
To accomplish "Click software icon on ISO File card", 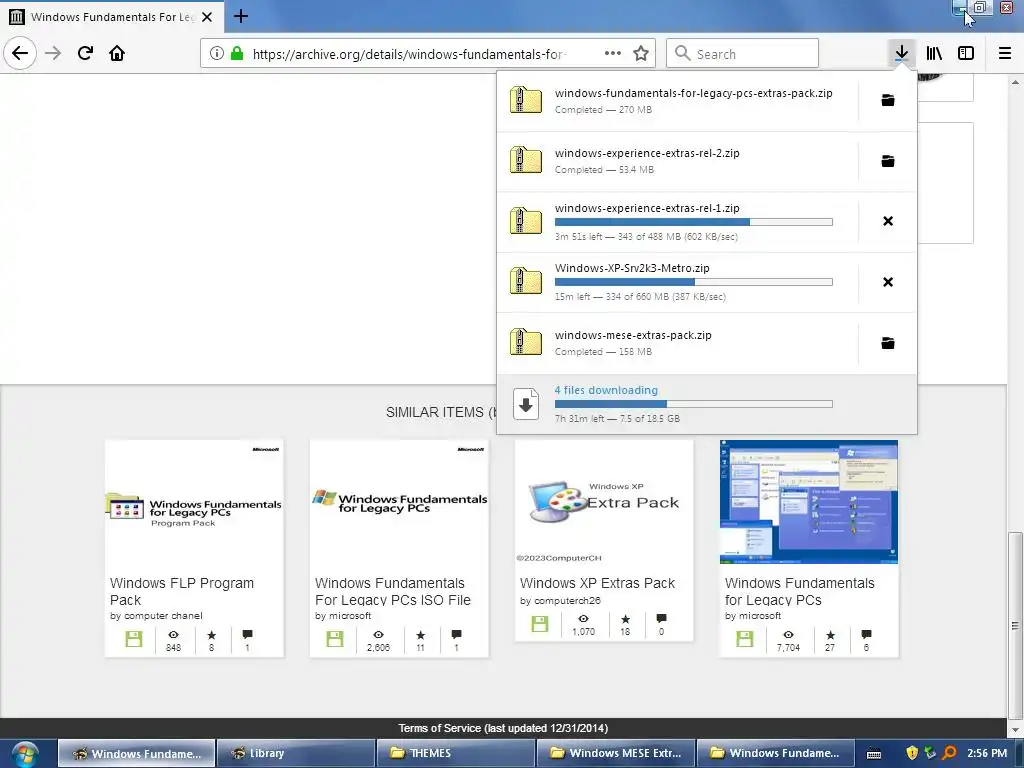I will point(334,639).
